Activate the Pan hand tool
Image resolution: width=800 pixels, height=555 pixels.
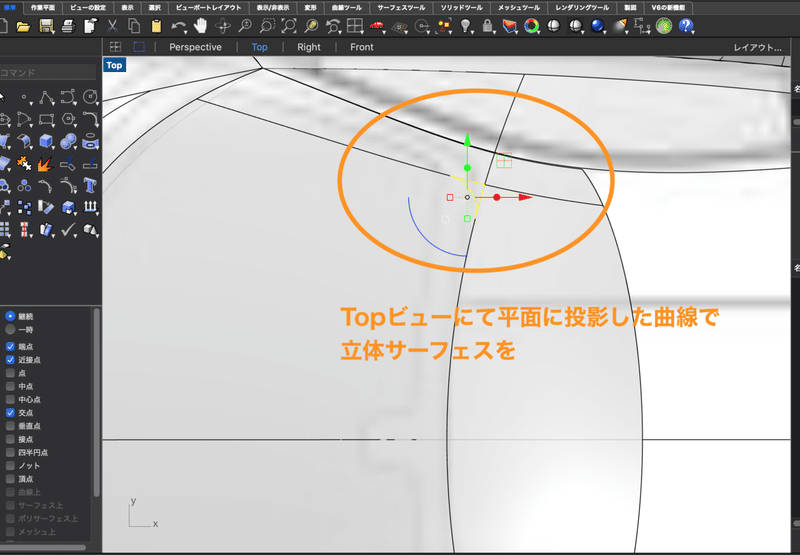tap(201, 26)
